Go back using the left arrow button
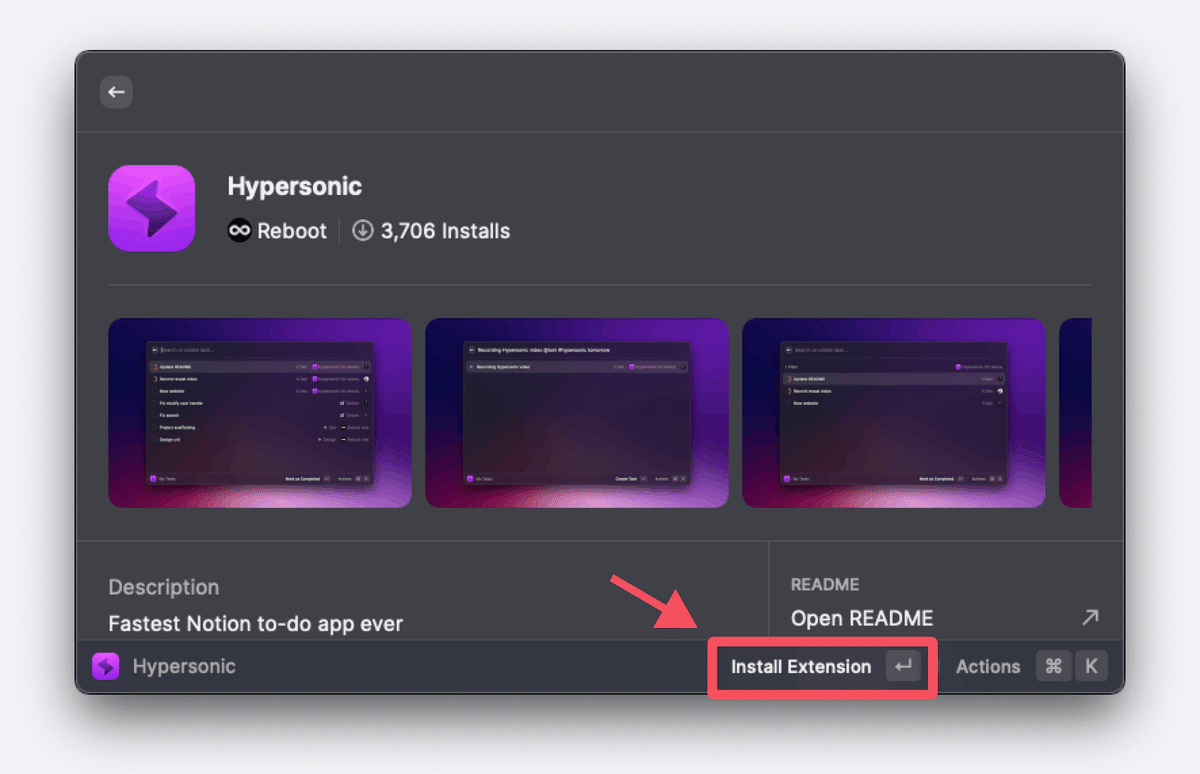The width and height of the screenshot is (1200, 774). [116, 92]
